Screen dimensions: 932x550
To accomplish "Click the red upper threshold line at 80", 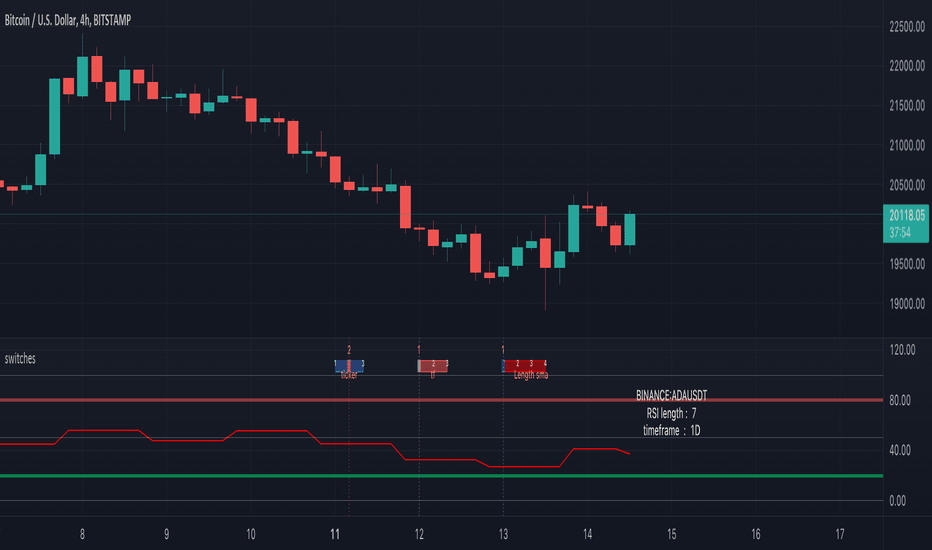I will [441, 400].
